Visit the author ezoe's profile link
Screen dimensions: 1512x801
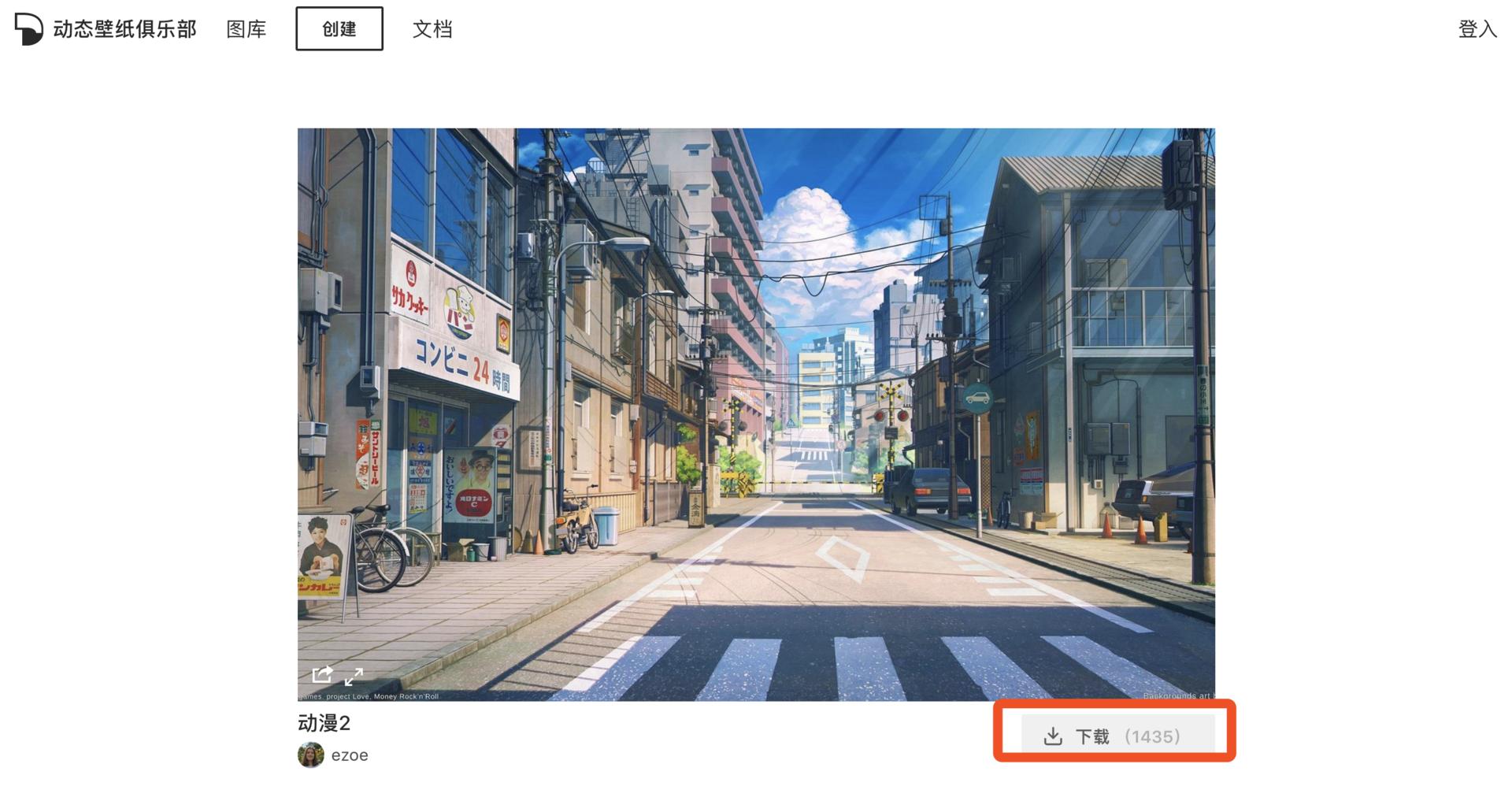tap(350, 755)
